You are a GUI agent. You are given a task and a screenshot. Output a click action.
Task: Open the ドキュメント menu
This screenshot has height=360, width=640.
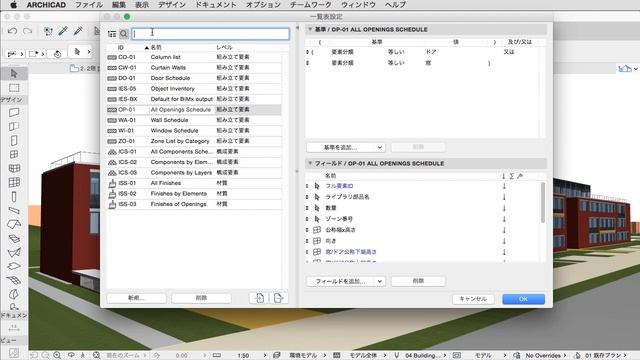[x=216, y=5]
